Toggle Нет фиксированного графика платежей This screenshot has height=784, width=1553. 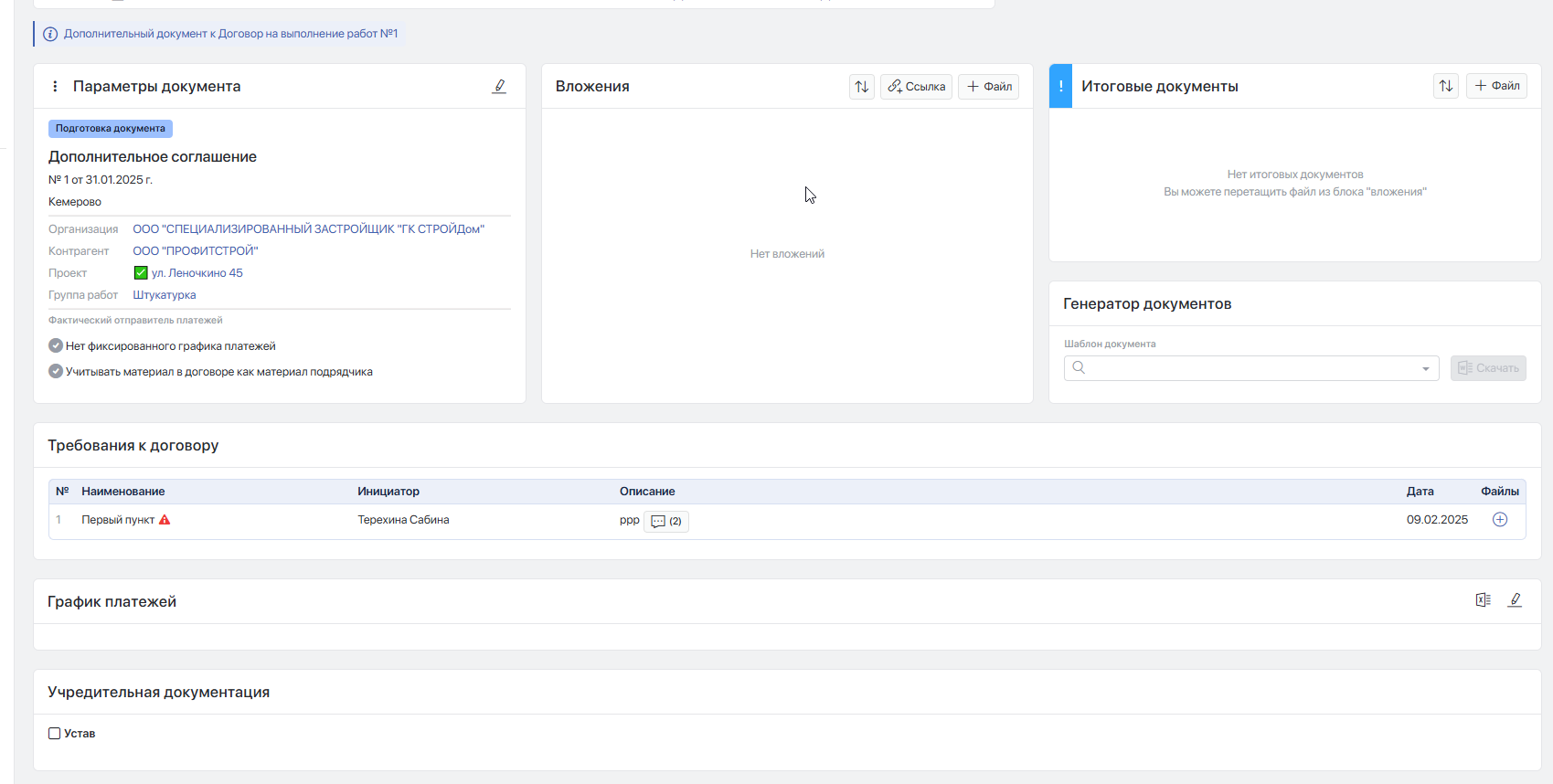56,345
